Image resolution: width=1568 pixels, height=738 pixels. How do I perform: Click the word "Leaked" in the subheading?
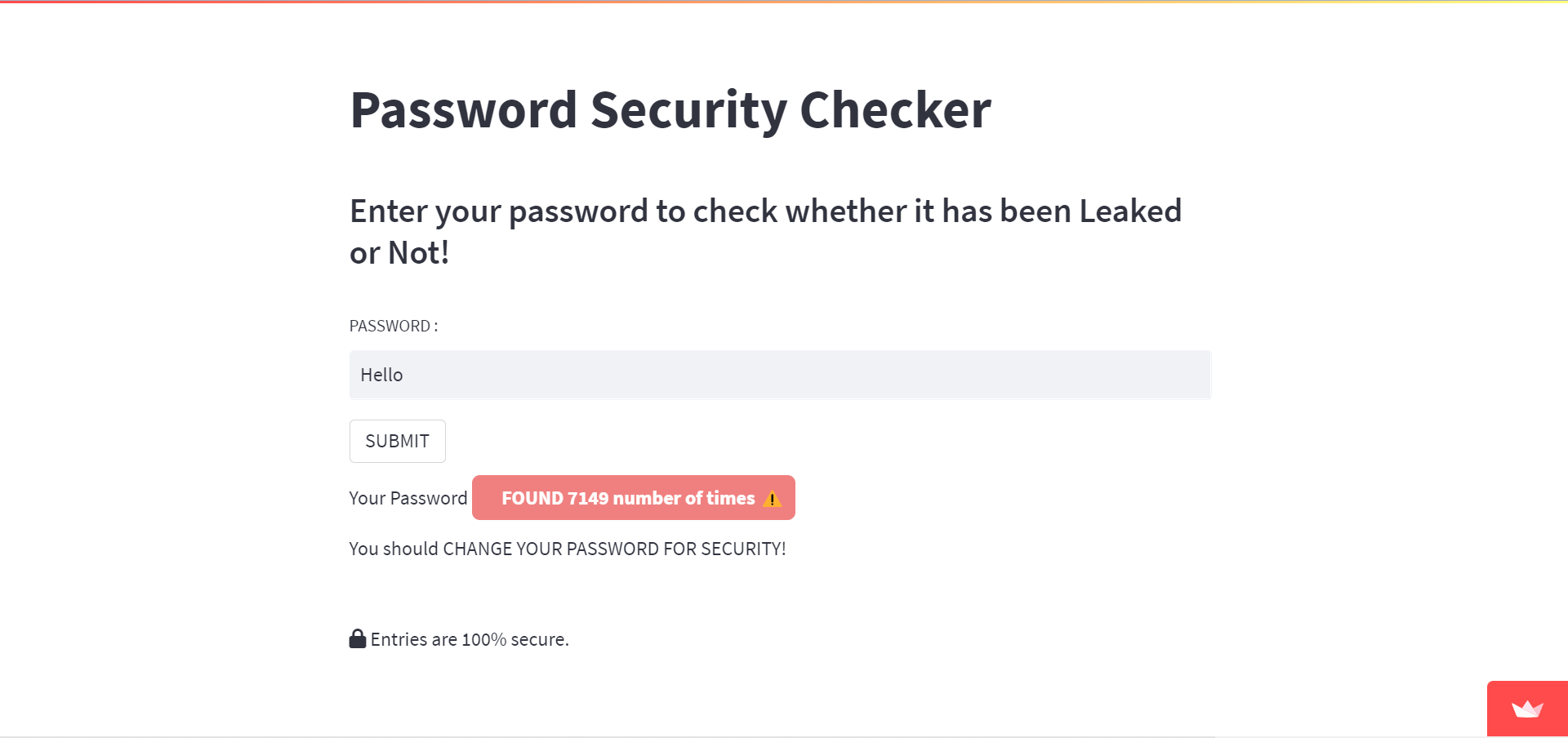(x=1130, y=211)
